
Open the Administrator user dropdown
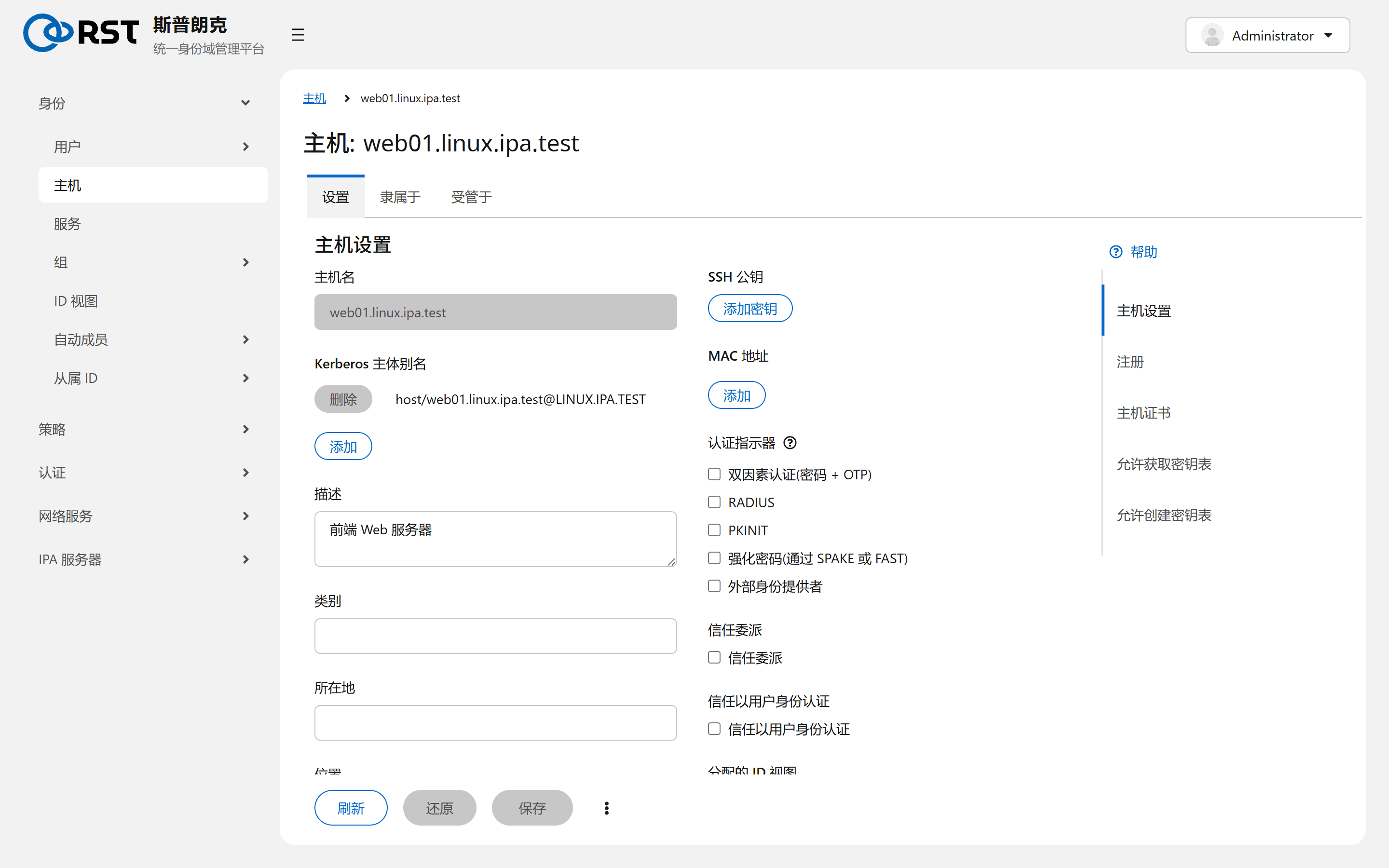1267,36
